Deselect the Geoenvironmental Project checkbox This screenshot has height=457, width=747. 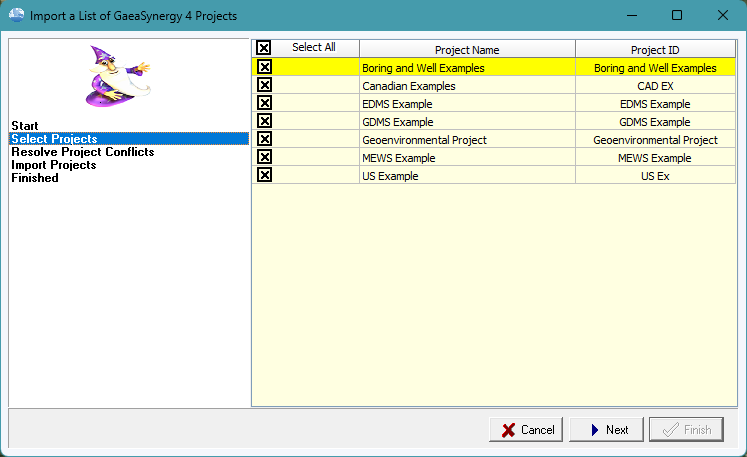click(264, 139)
